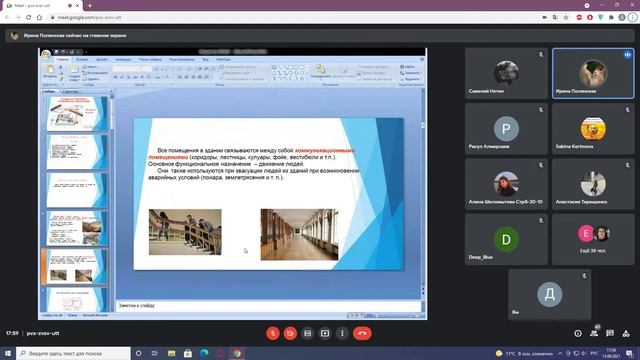640x360 pixels.
Task: Open meeting details info icon
Action: pos(578,333)
